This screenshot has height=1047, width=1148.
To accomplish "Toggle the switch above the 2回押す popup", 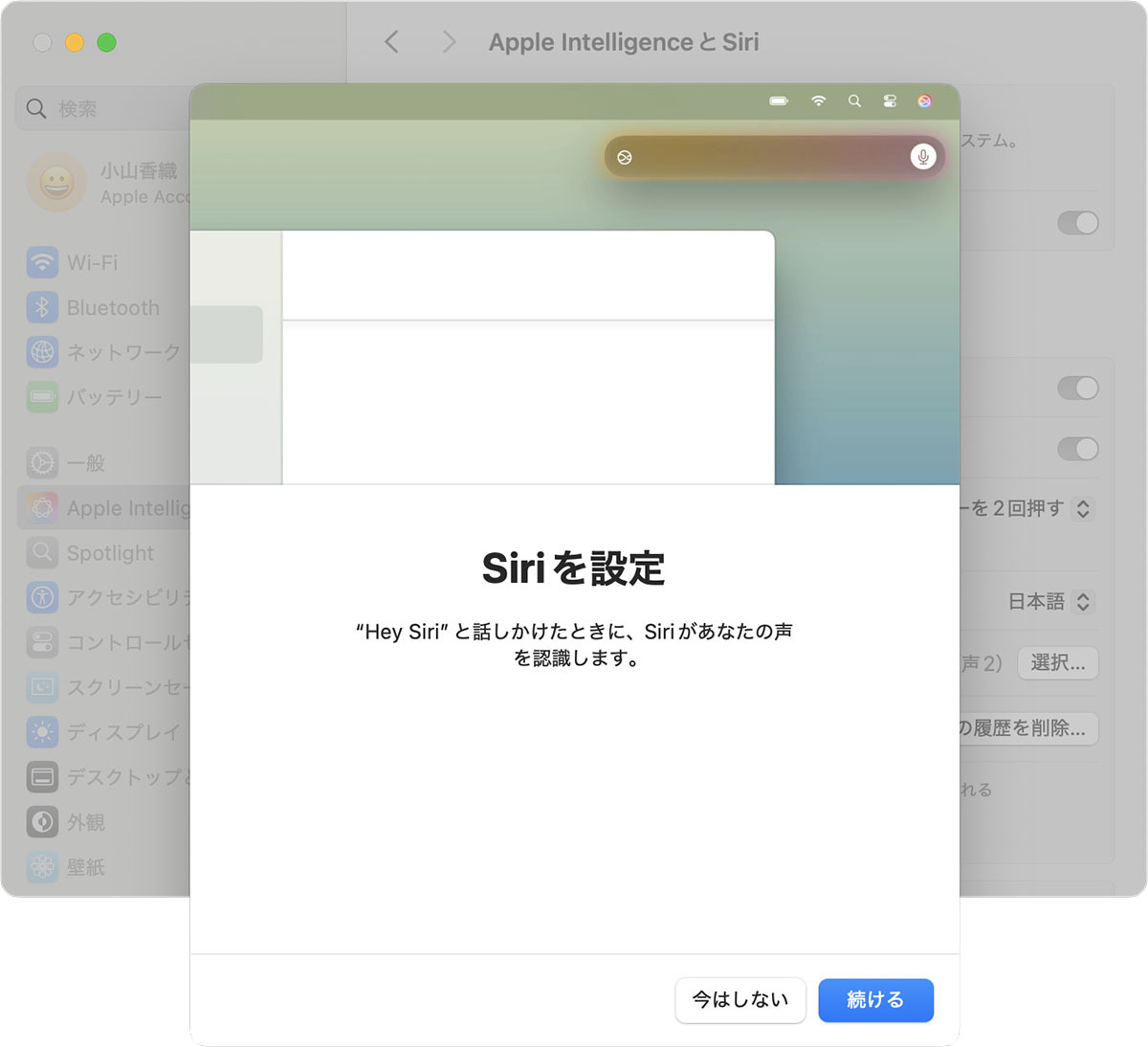I will pos(1078,449).
